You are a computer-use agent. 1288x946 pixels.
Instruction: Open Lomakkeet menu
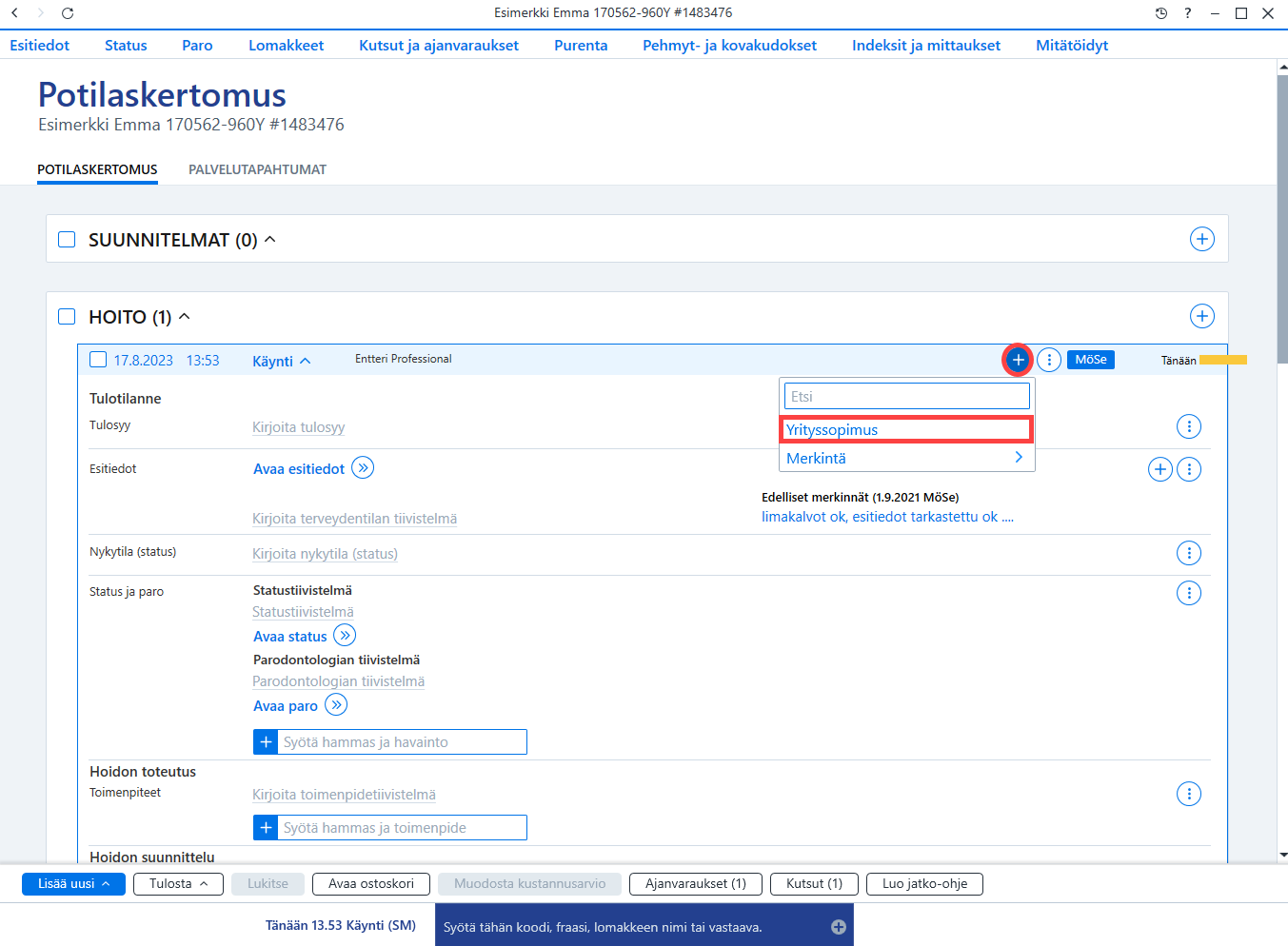(x=287, y=45)
